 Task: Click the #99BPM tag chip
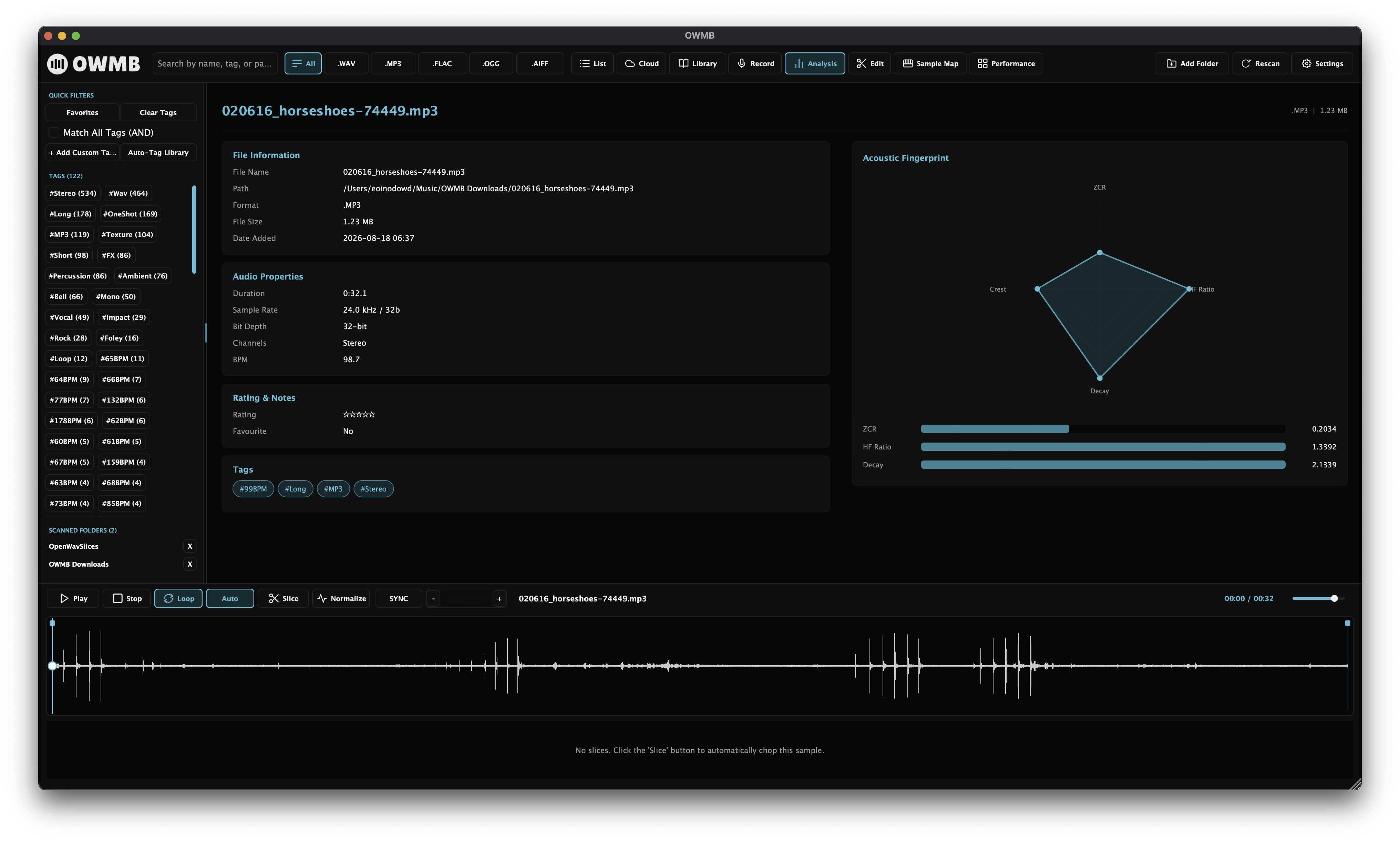(253, 488)
